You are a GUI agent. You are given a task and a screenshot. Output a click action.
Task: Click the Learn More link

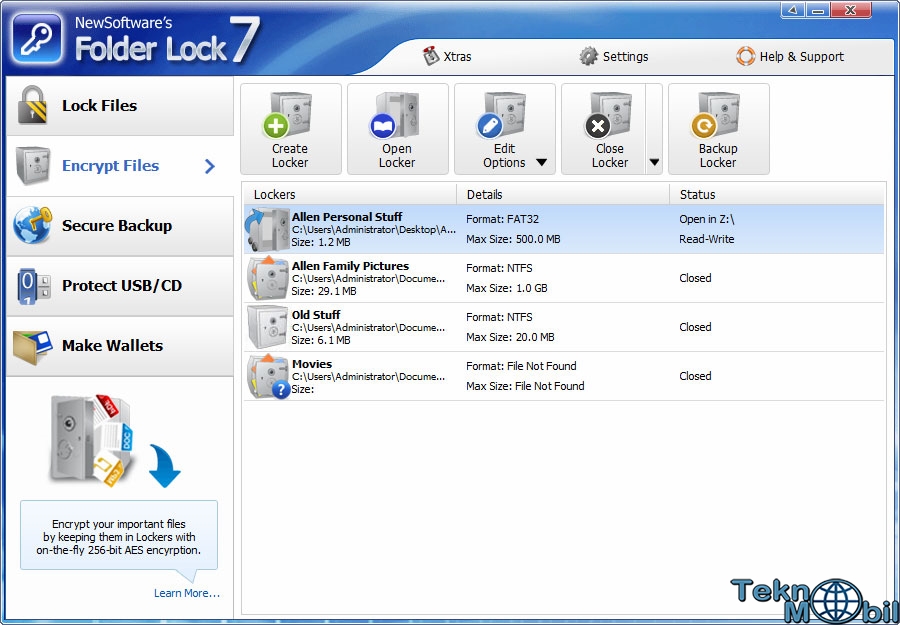(x=187, y=593)
